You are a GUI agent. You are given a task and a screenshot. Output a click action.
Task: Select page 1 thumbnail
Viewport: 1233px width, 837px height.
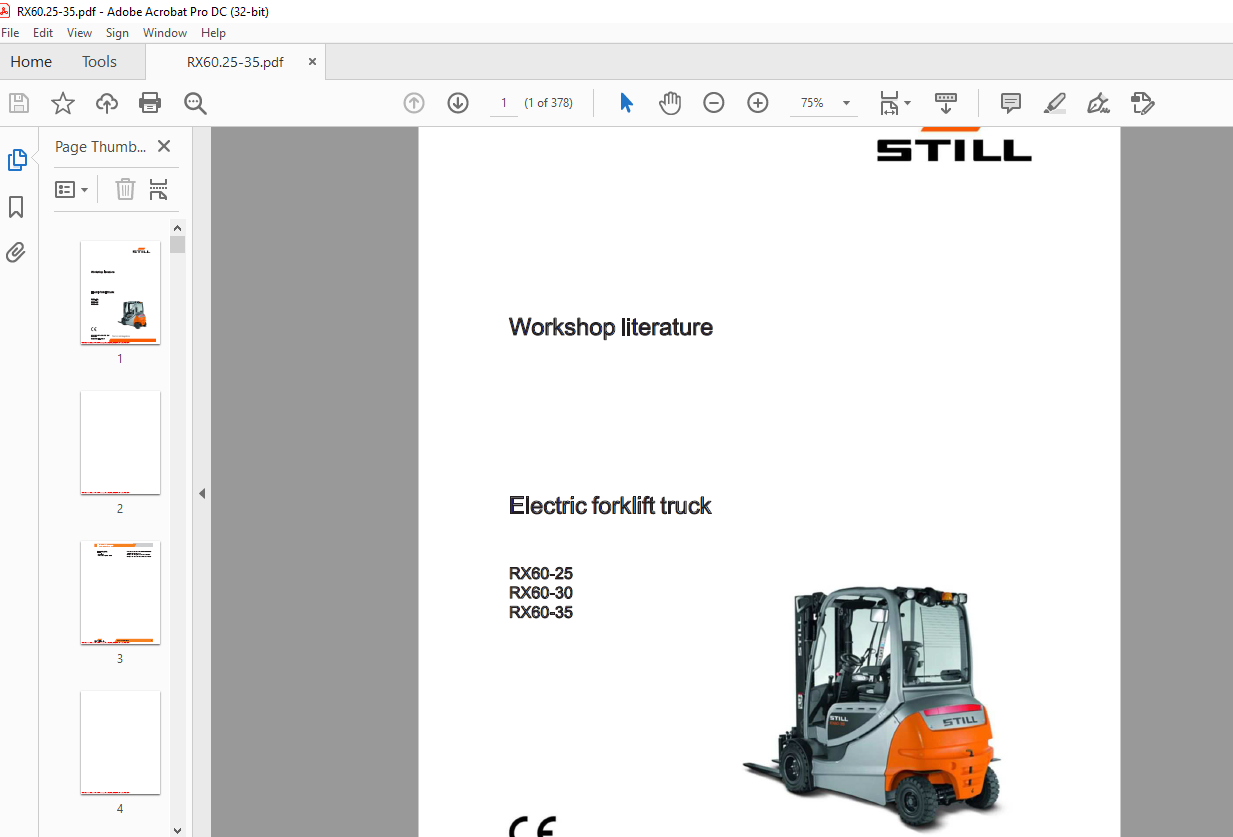(120, 293)
